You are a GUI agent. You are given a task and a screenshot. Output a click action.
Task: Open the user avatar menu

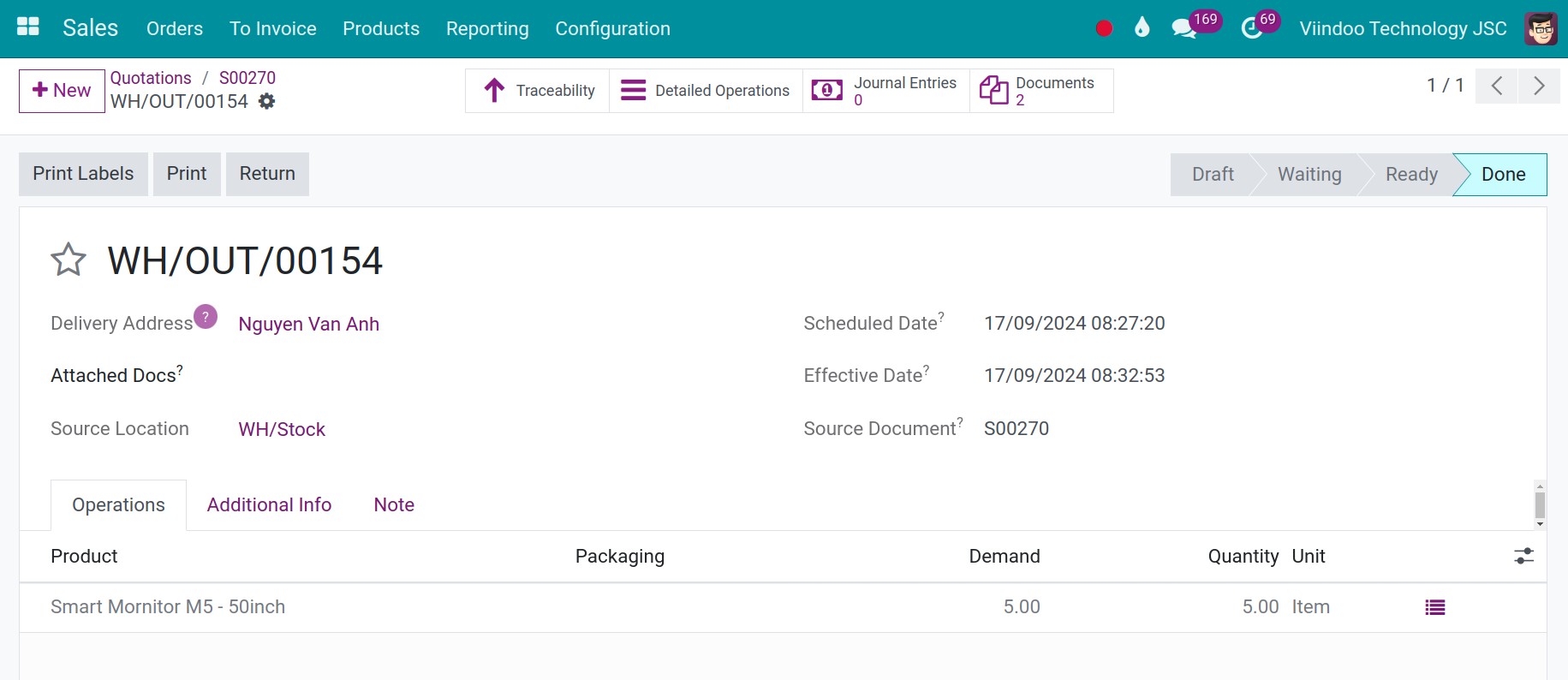coord(1541,28)
